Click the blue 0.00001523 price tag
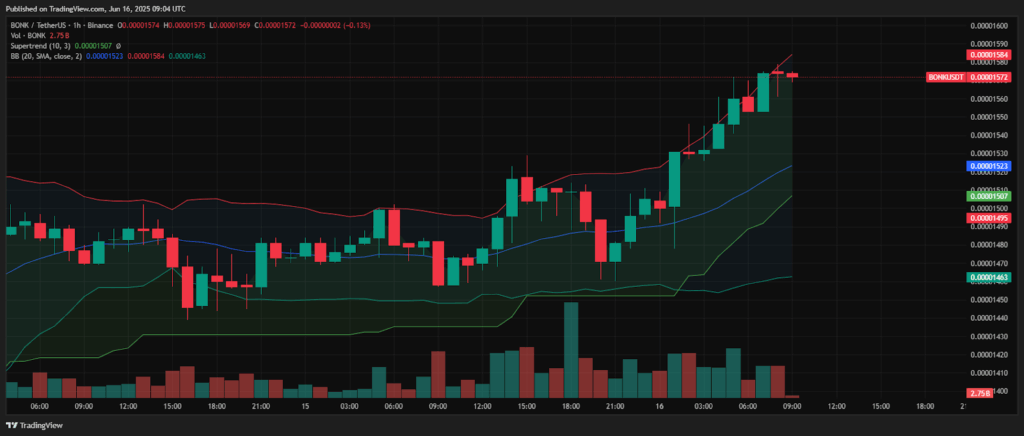Screen dimensions: 1024x436 point(989,166)
